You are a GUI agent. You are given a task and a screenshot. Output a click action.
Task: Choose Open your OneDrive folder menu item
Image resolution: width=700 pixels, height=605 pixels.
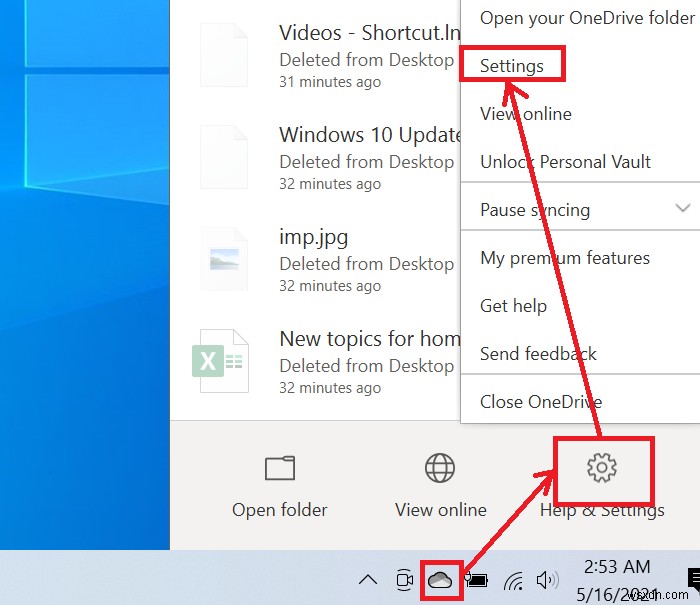pyautogui.click(x=588, y=18)
